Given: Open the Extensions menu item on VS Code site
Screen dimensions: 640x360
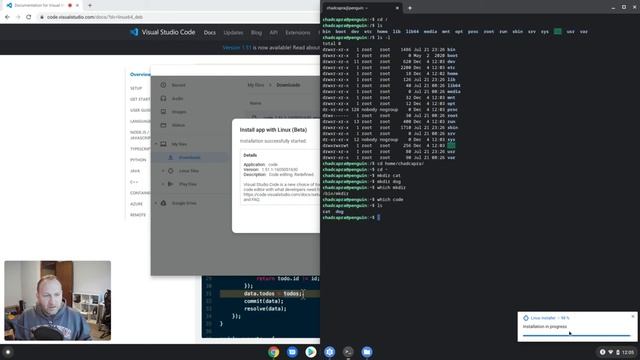Looking at the screenshot, I should pyautogui.click(x=298, y=33).
